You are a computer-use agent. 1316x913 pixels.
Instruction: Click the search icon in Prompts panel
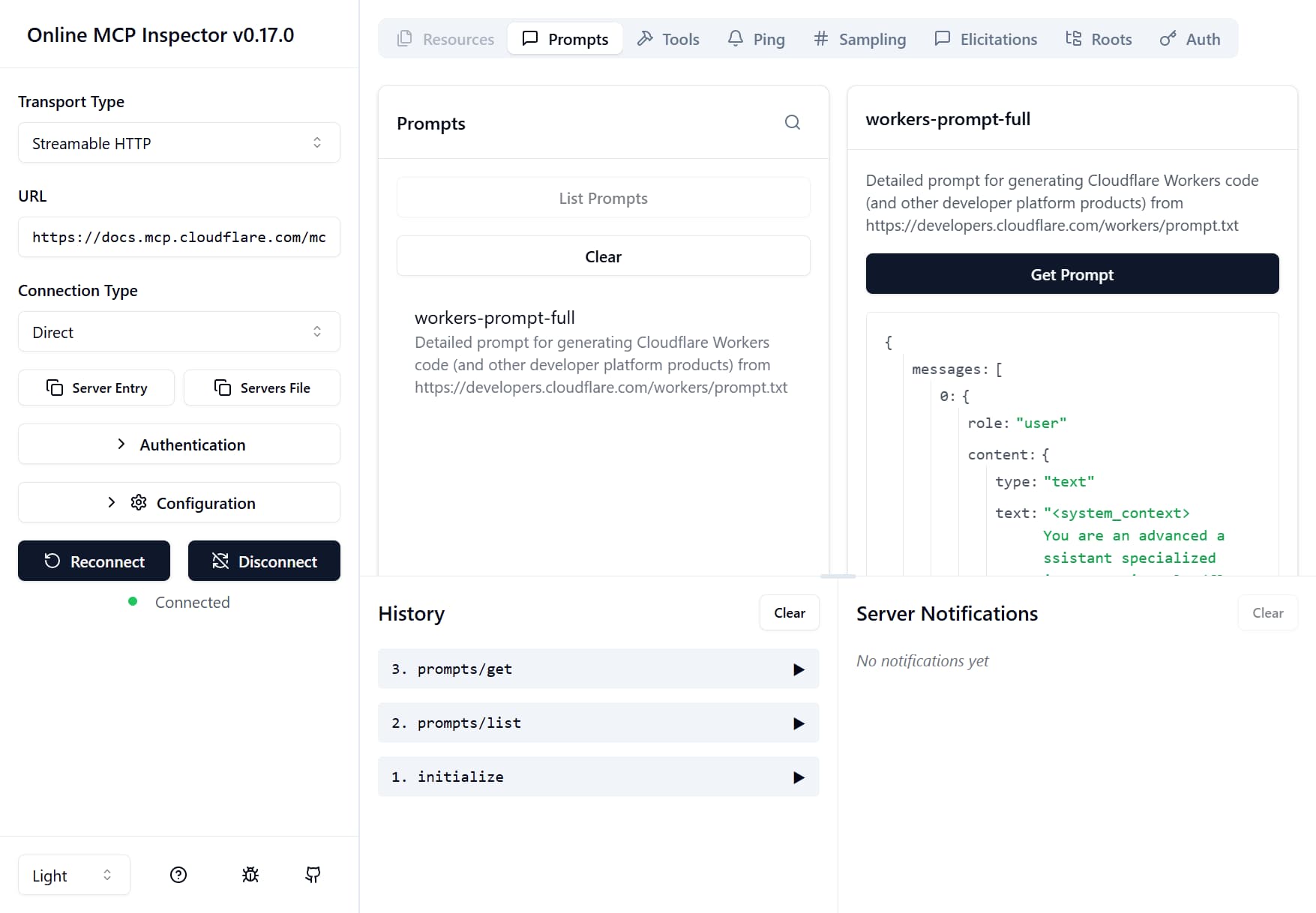click(793, 122)
